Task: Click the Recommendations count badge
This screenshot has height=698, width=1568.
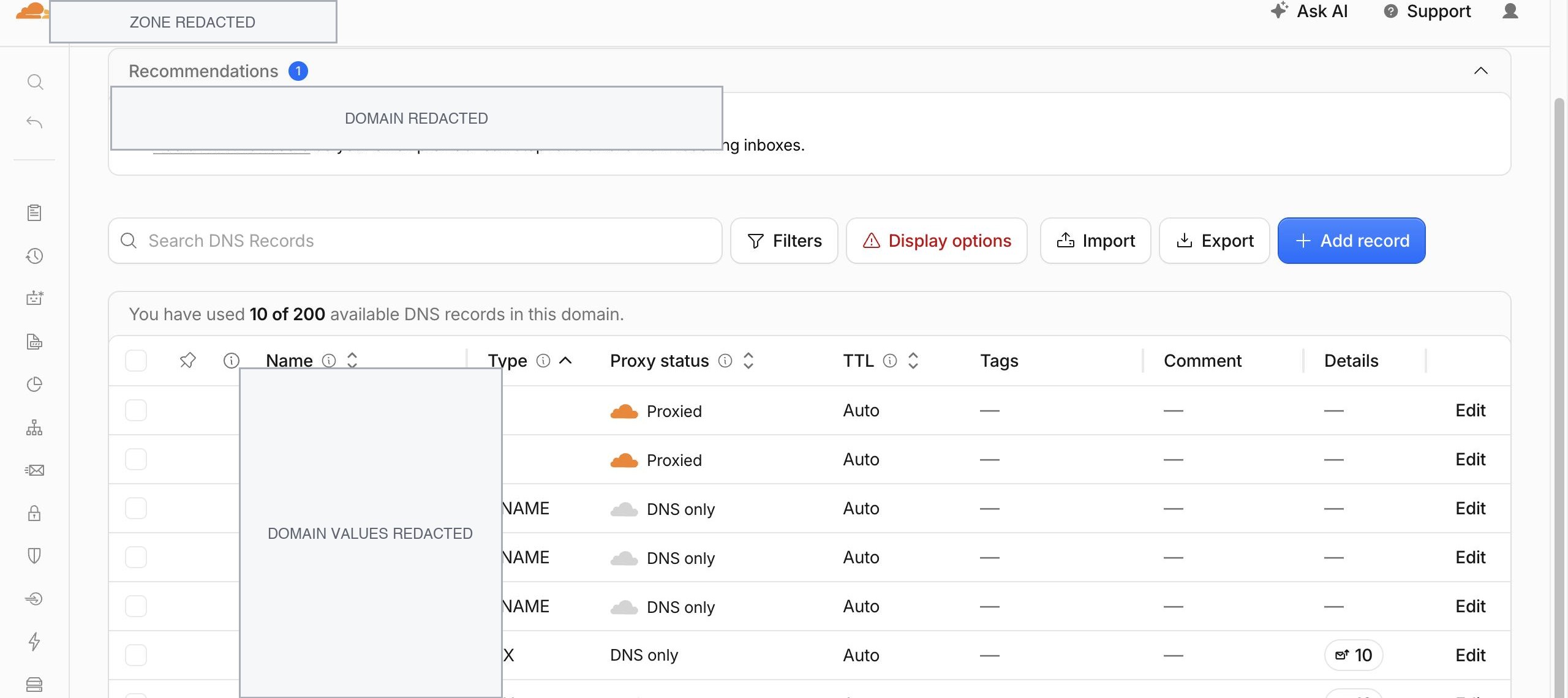Action: coord(298,71)
